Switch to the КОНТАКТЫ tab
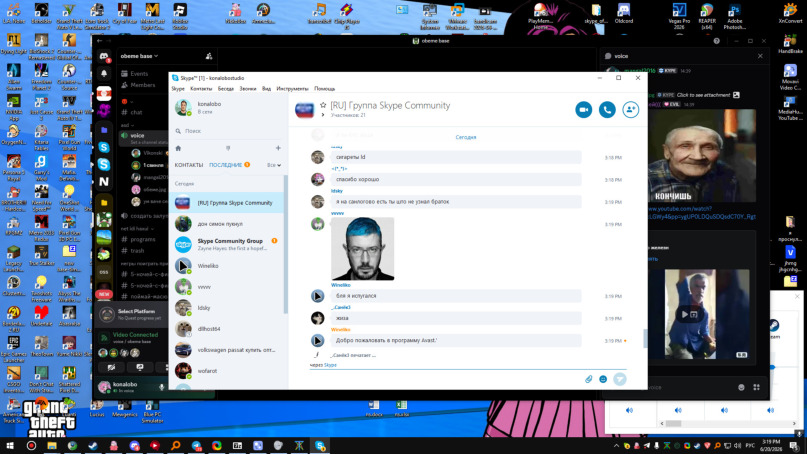 [x=188, y=165]
